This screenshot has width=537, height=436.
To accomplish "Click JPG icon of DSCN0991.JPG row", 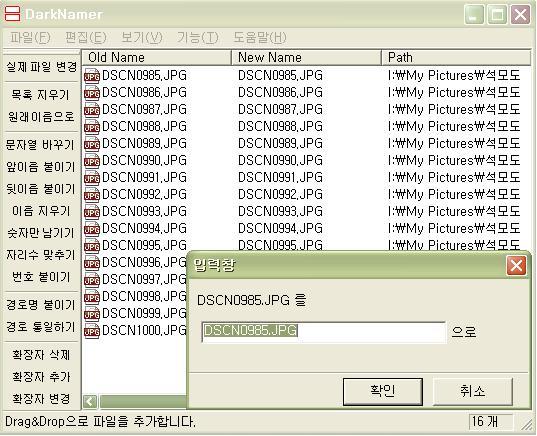I will point(92,178).
